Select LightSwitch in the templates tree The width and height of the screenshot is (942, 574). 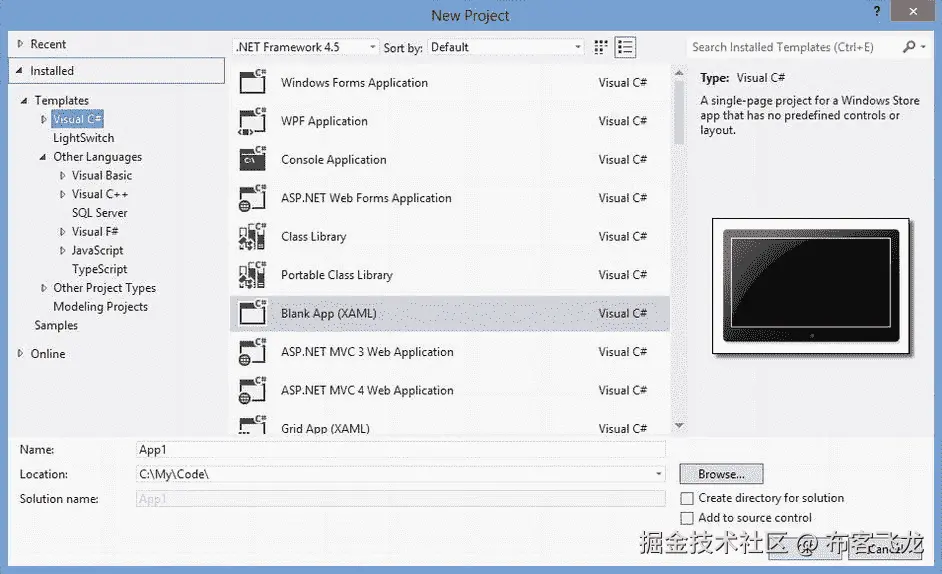[x=84, y=138]
